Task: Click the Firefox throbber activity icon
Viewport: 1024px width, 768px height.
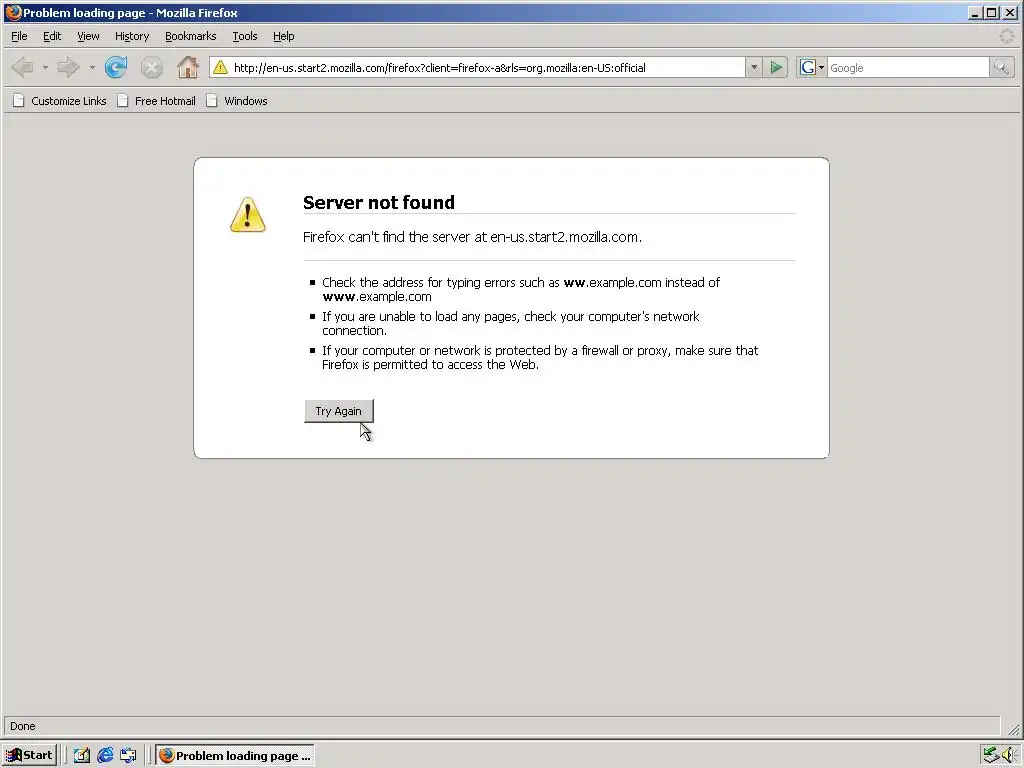Action: (1007, 37)
